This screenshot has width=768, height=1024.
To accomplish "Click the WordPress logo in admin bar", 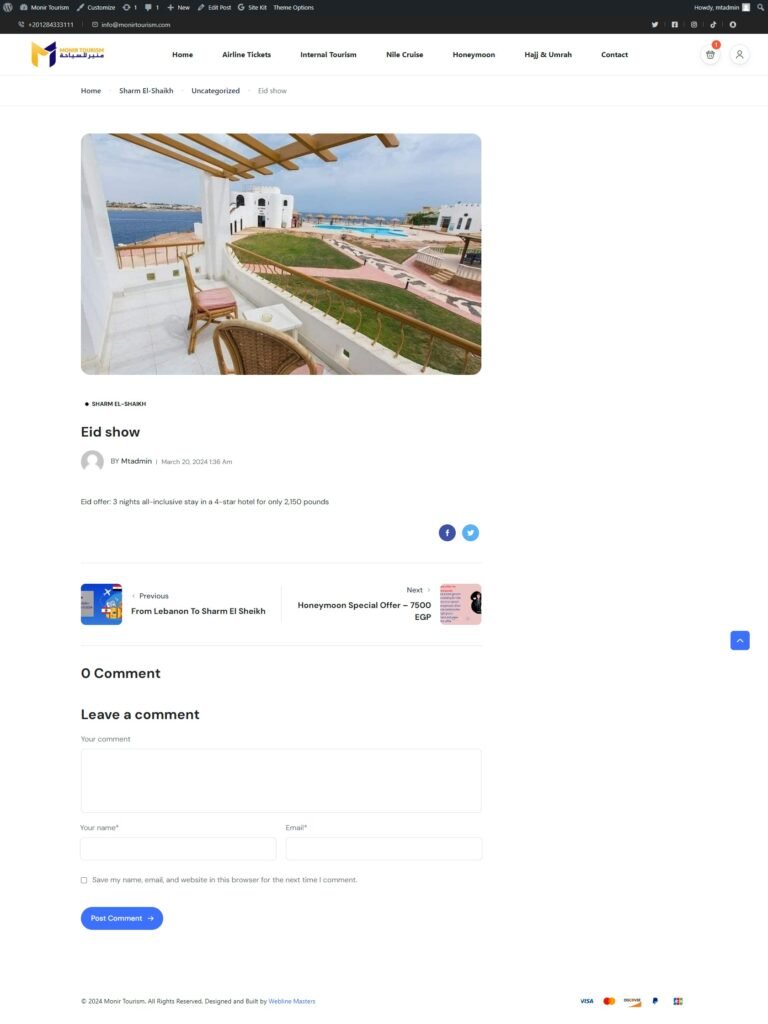I will click(x=9, y=7).
